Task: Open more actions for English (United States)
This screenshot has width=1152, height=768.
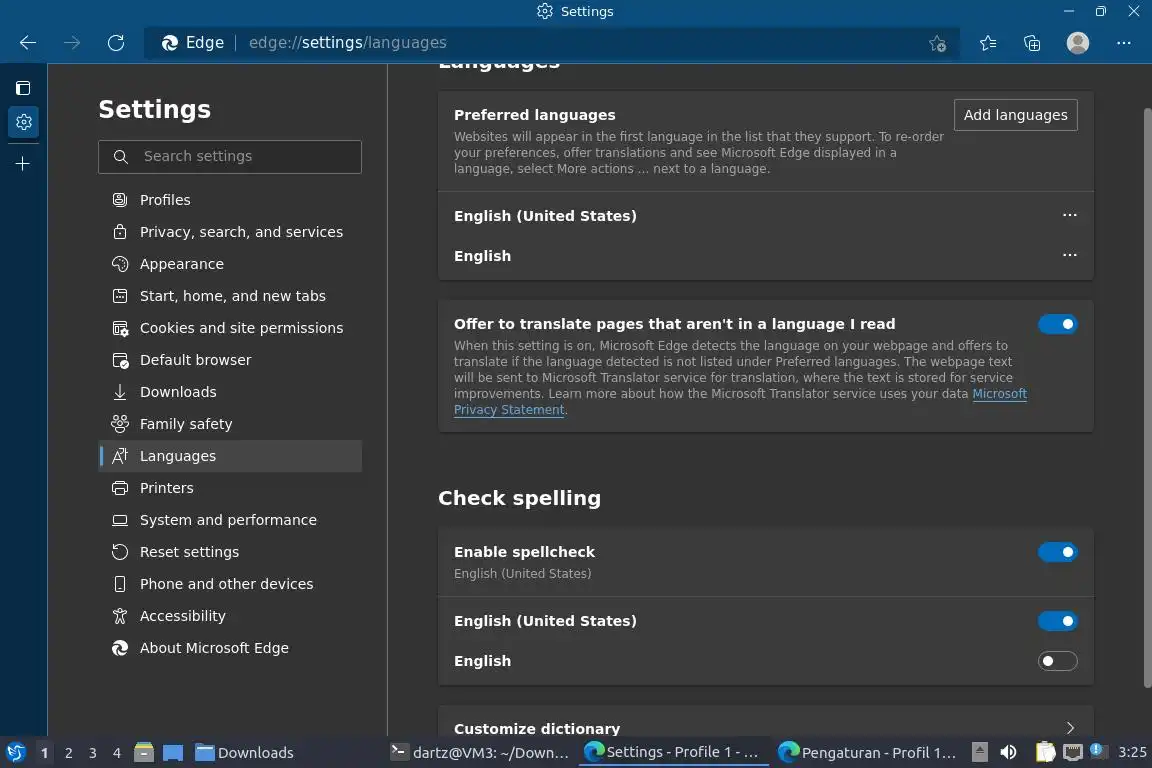Action: (1069, 215)
